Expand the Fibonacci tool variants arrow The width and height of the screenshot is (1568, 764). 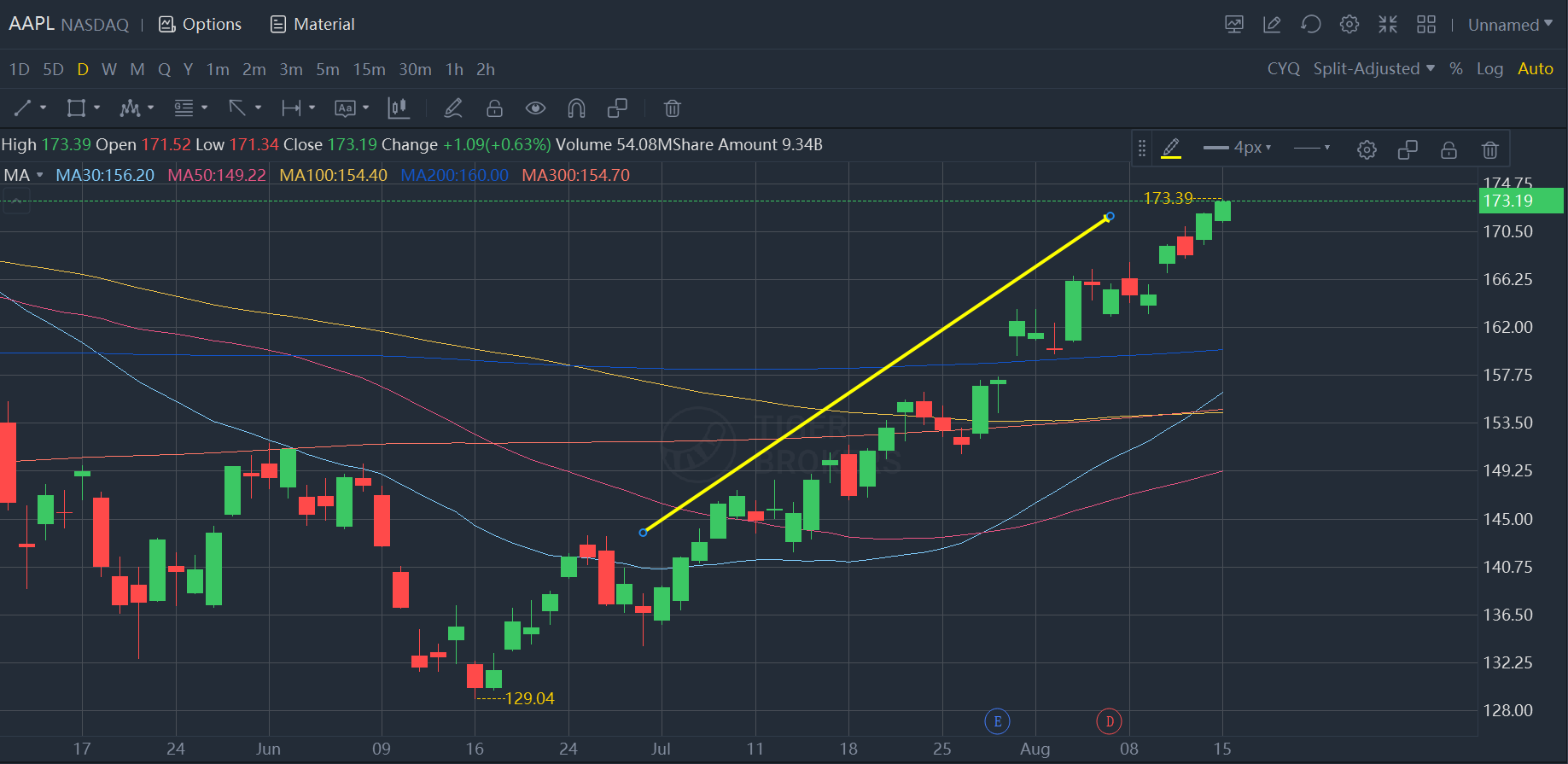(x=204, y=108)
